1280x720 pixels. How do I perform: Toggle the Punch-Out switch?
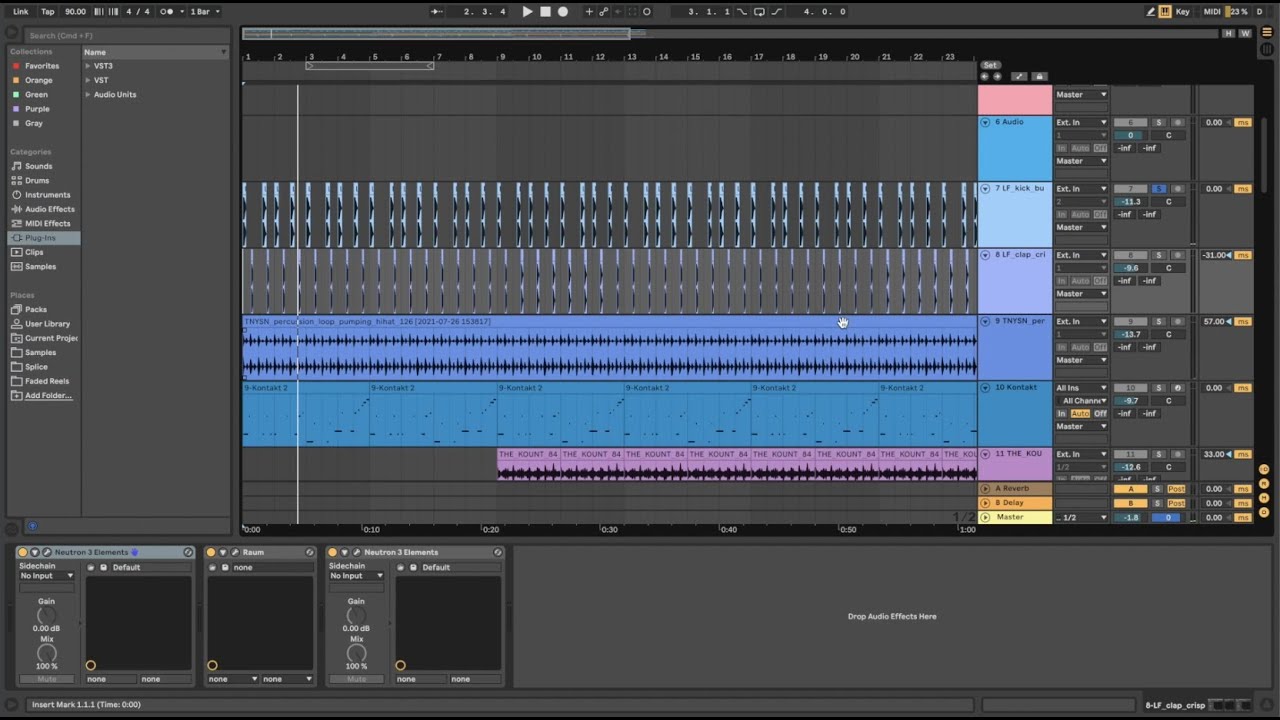tap(777, 12)
